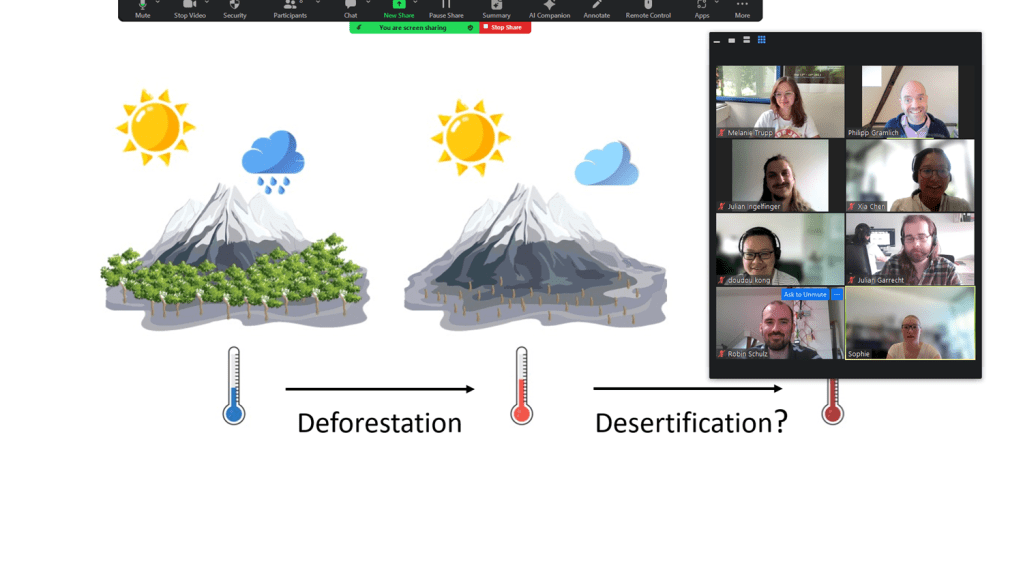The height and width of the screenshot is (570, 1023).
Task: Open the Participants panel
Action: (290, 8)
